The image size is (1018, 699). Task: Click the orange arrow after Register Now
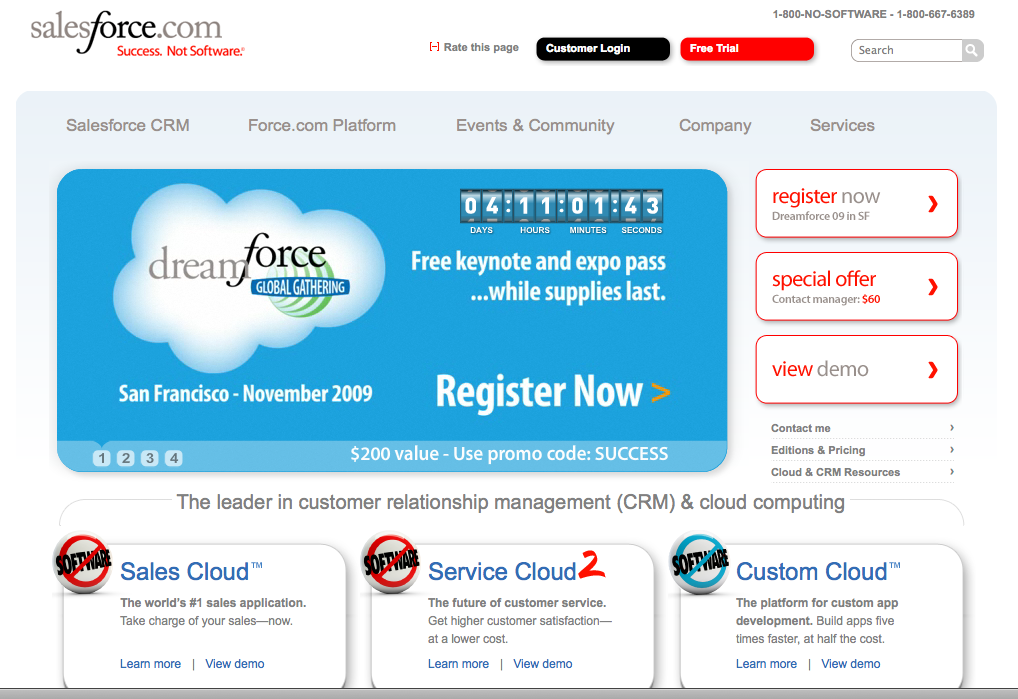click(660, 392)
